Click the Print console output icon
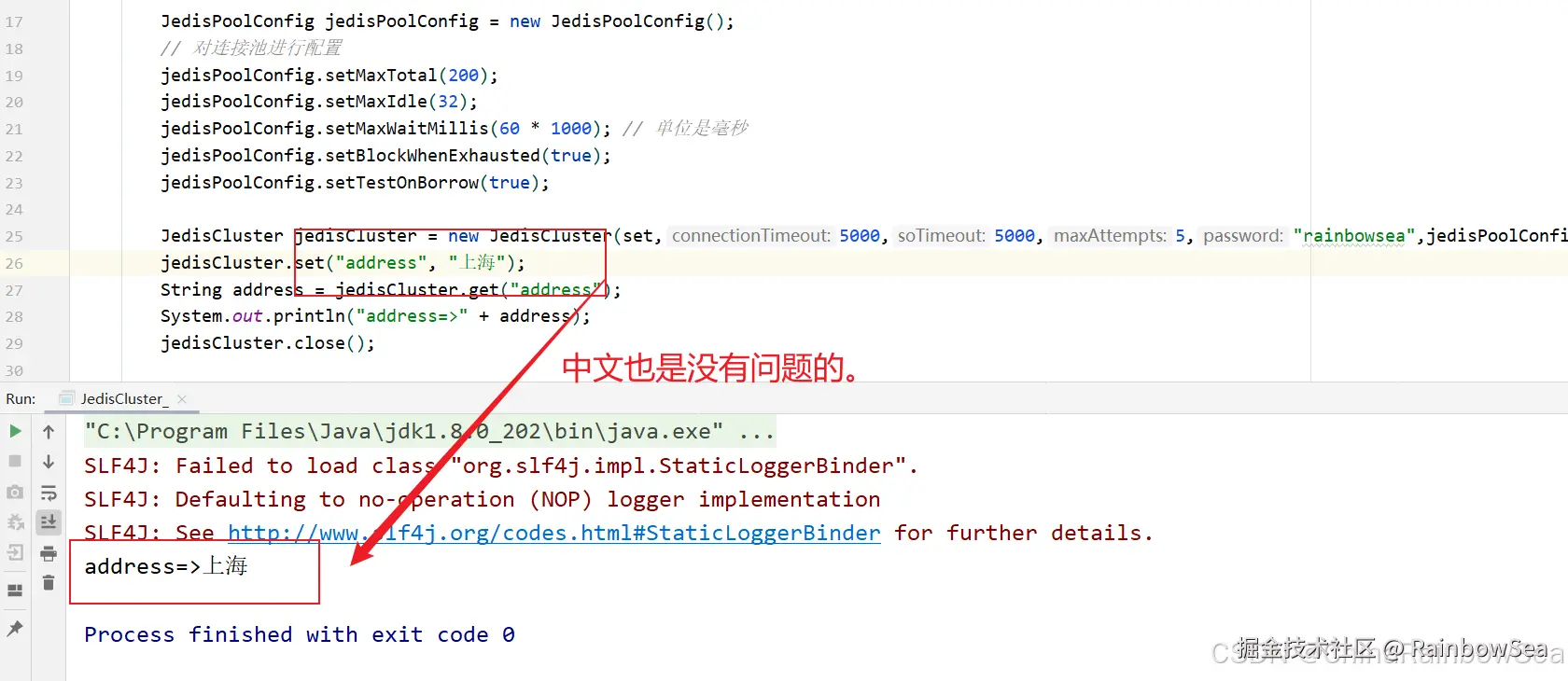This screenshot has height=681, width=1568. point(49,553)
